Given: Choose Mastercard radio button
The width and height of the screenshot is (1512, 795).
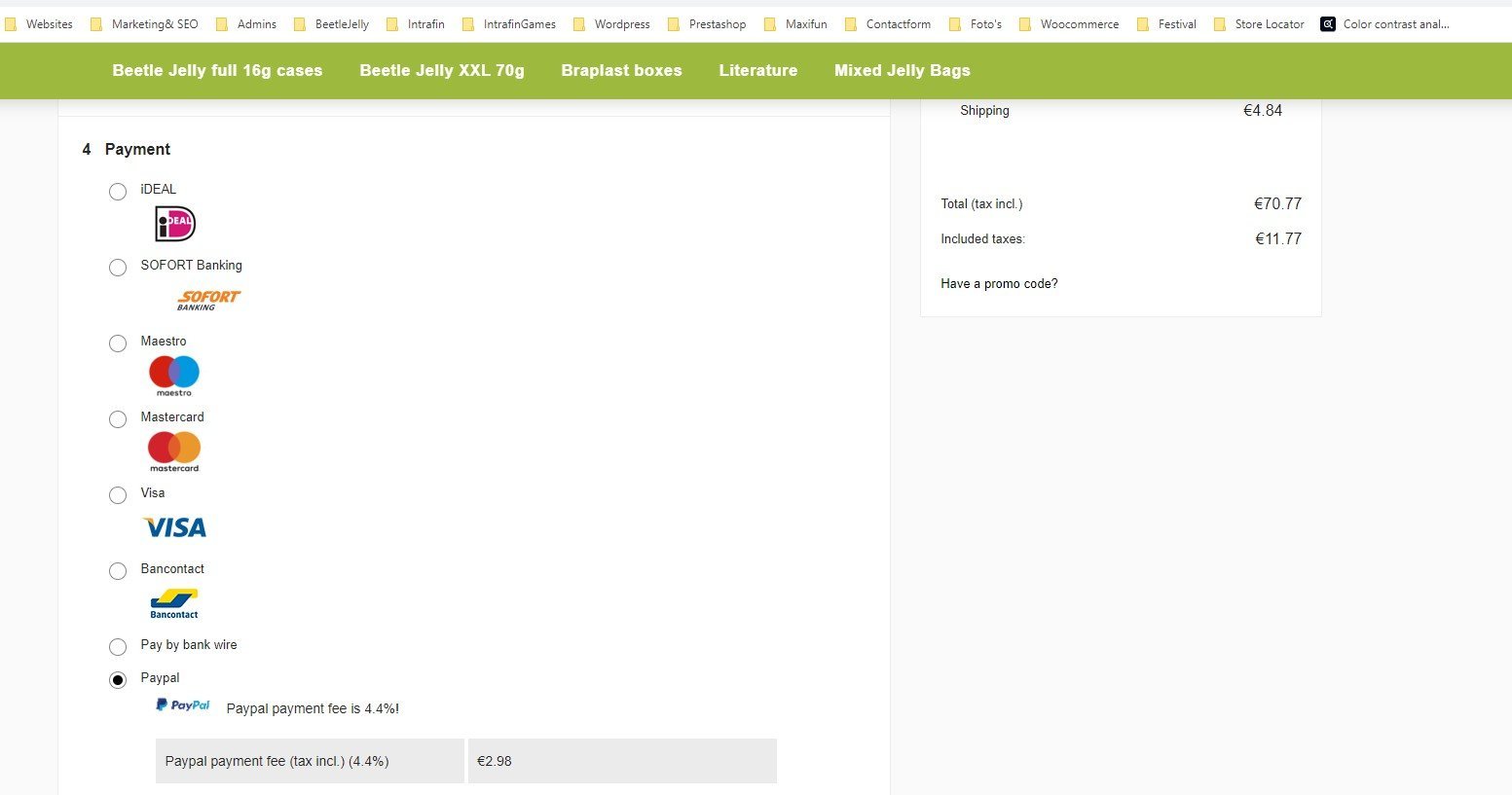Looking at the screenshot, I should (118, 419).
